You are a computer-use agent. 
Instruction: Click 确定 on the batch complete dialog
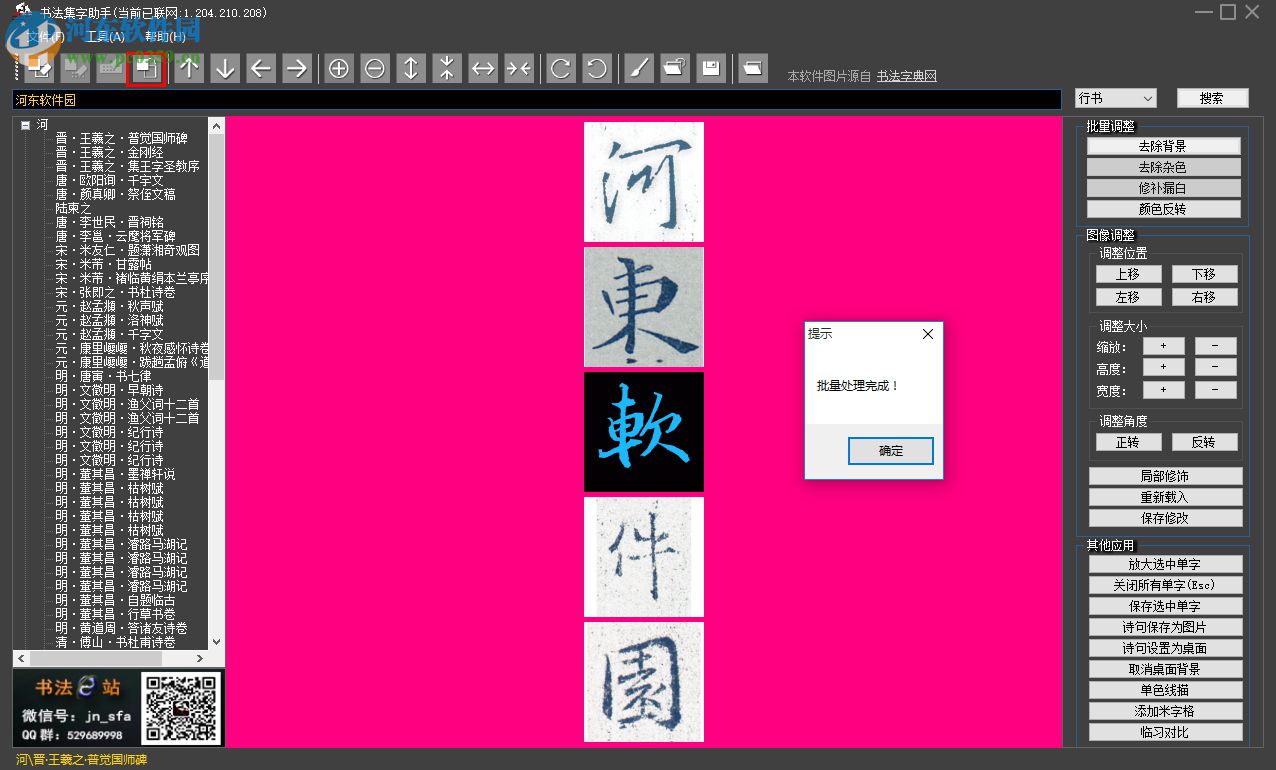click(890, 451)
